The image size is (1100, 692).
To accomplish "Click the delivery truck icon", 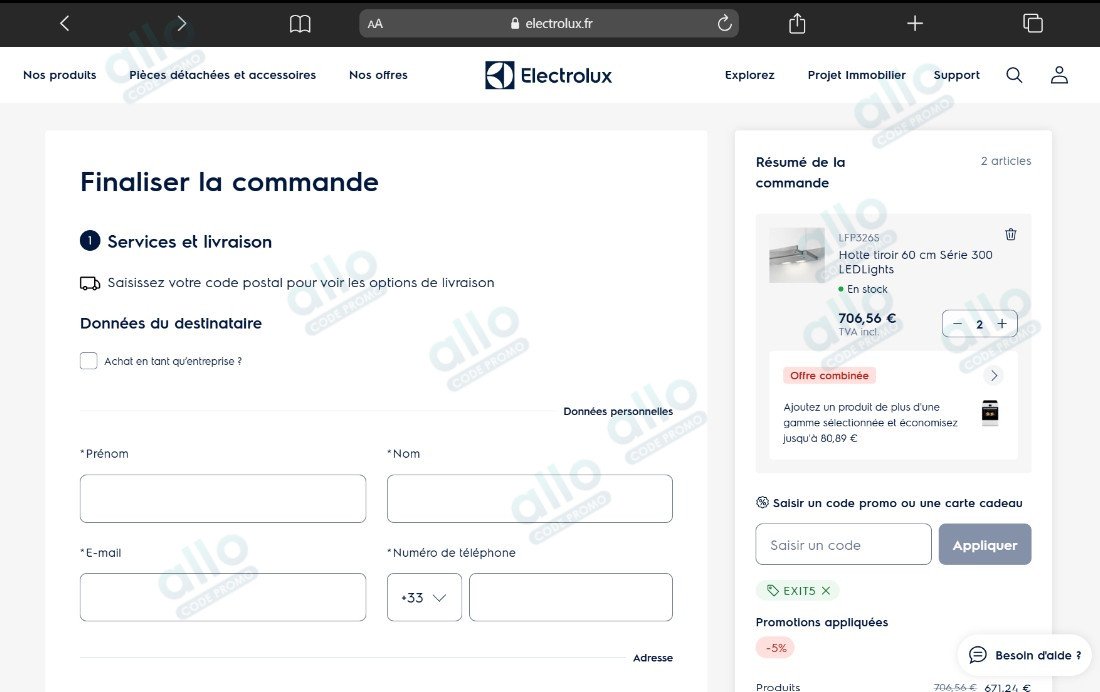I will (x=90, y=283).
